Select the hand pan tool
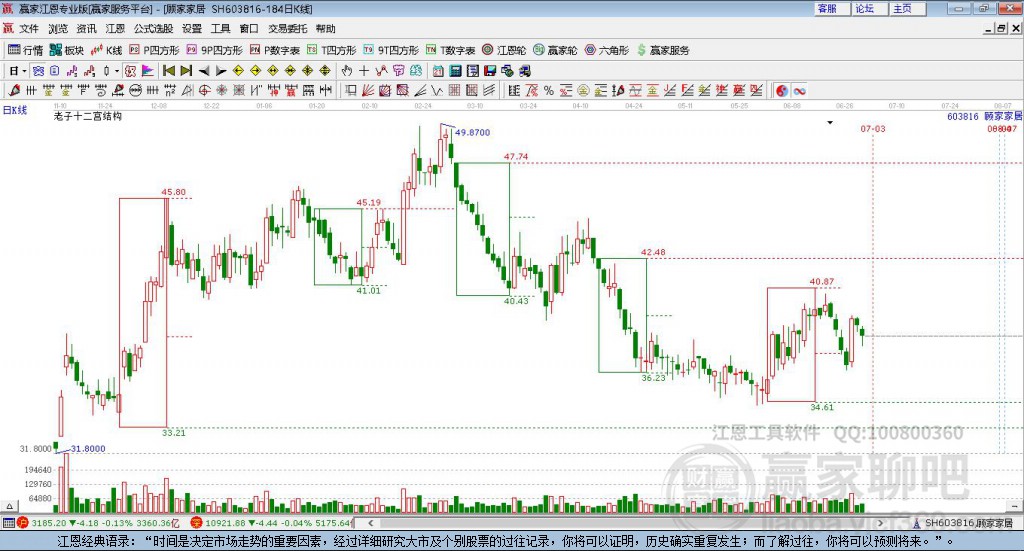This screenshot has height=551, width=1024. (x=347, y=71)
